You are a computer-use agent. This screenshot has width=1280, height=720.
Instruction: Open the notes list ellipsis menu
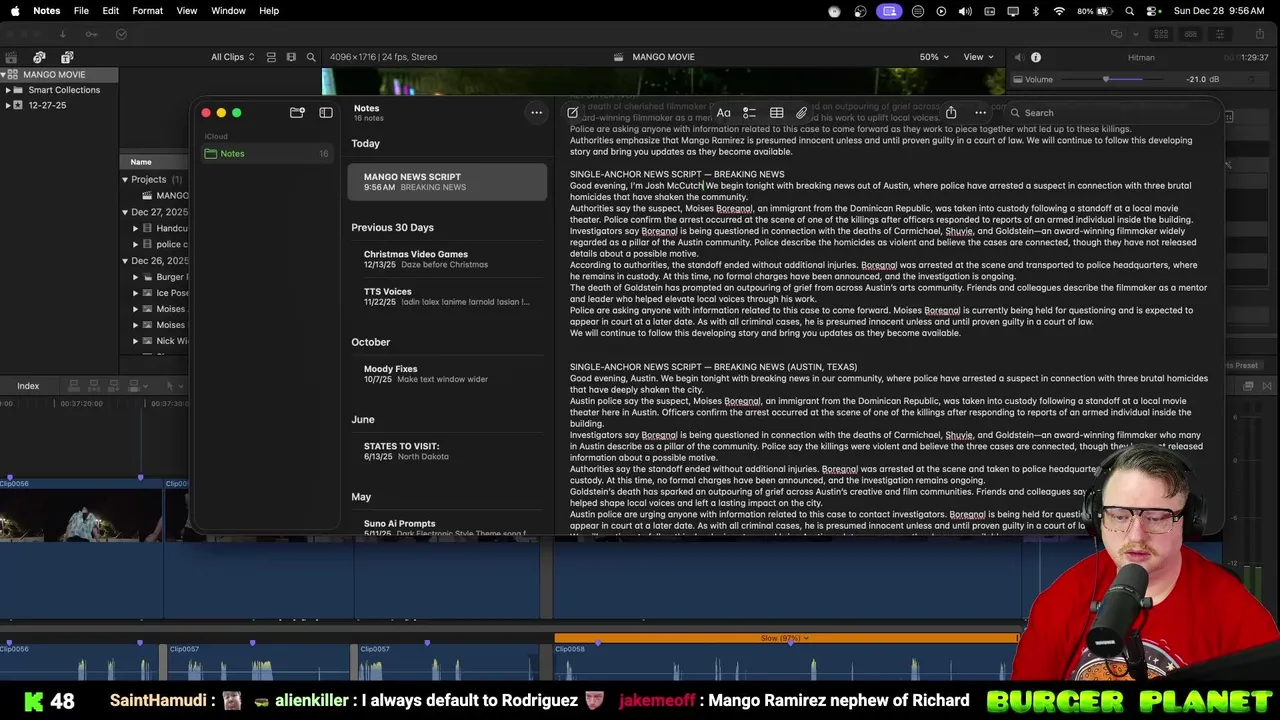536,113
